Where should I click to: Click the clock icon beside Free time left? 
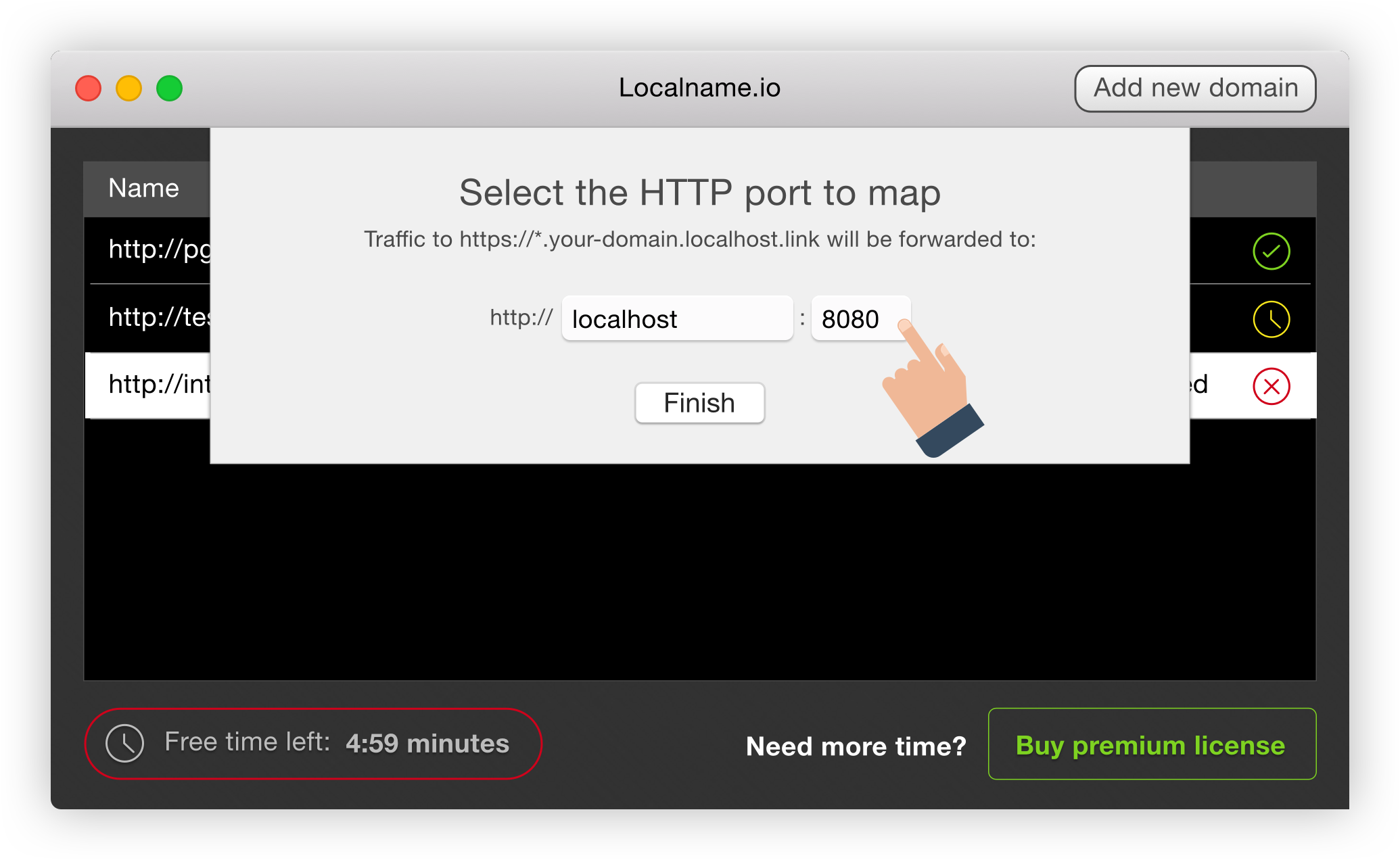125,744
